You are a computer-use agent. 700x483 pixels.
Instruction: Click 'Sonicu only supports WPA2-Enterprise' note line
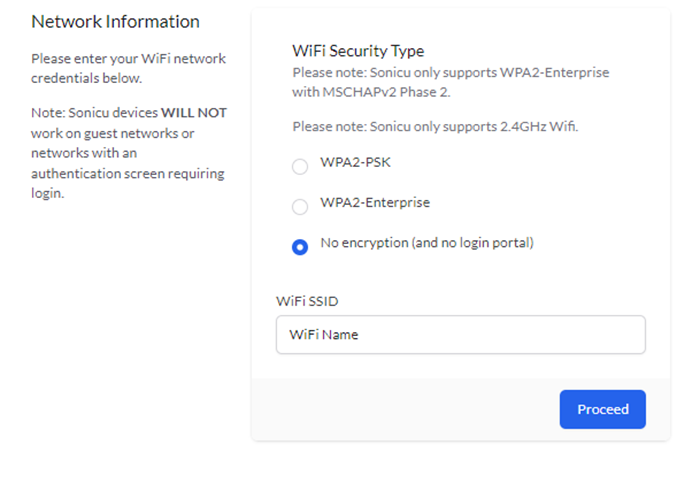tap(450, 73)
